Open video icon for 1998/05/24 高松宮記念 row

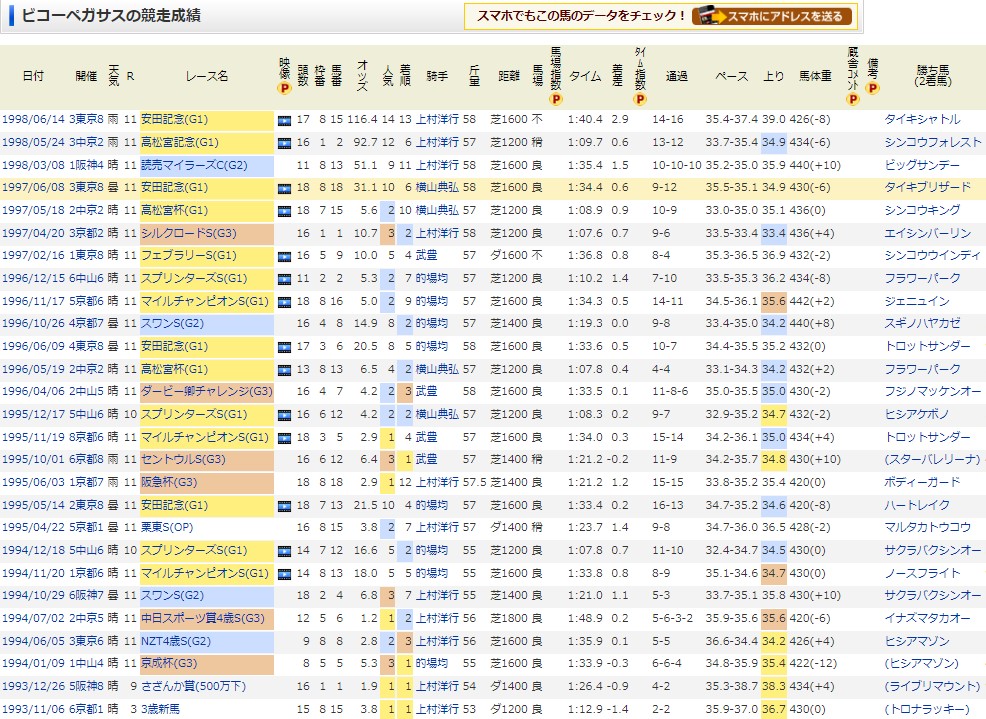[284, 142]
